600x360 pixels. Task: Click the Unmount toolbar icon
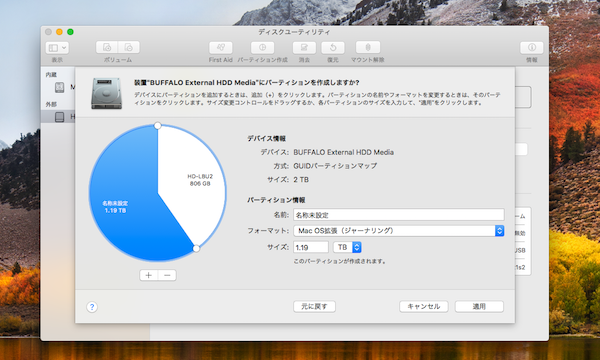(x=368, y=47)
